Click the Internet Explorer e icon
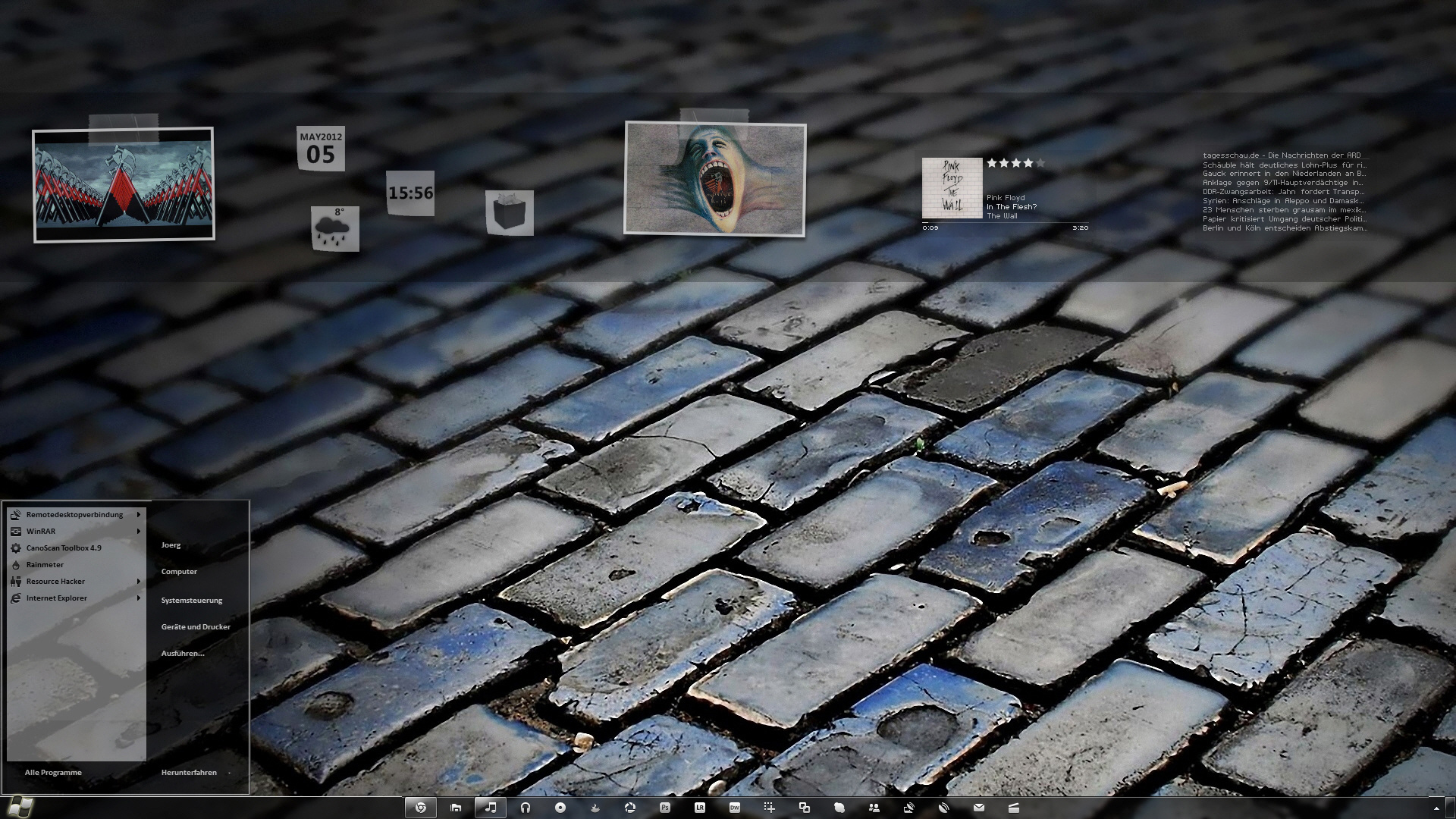1456x819 pixels. pos(16,598)
